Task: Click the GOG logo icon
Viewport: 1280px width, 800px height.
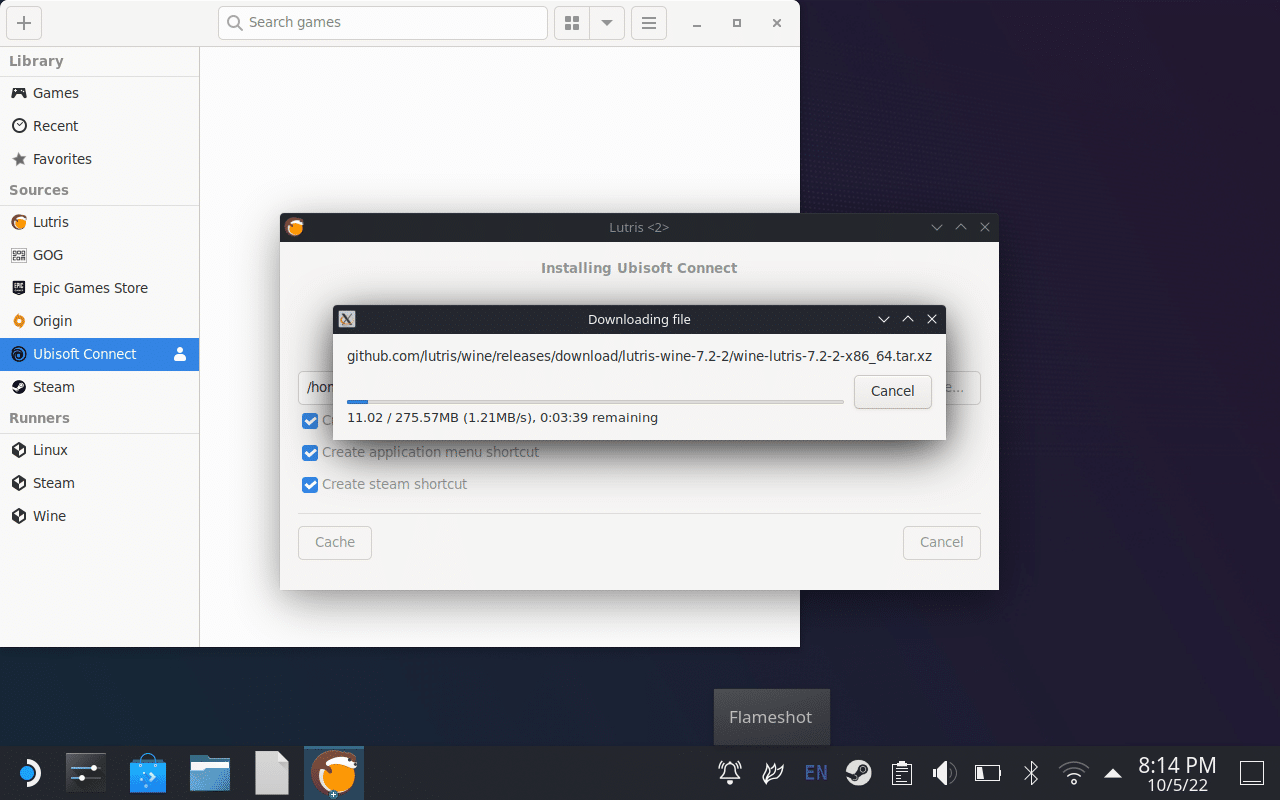Action: [18, 255]
